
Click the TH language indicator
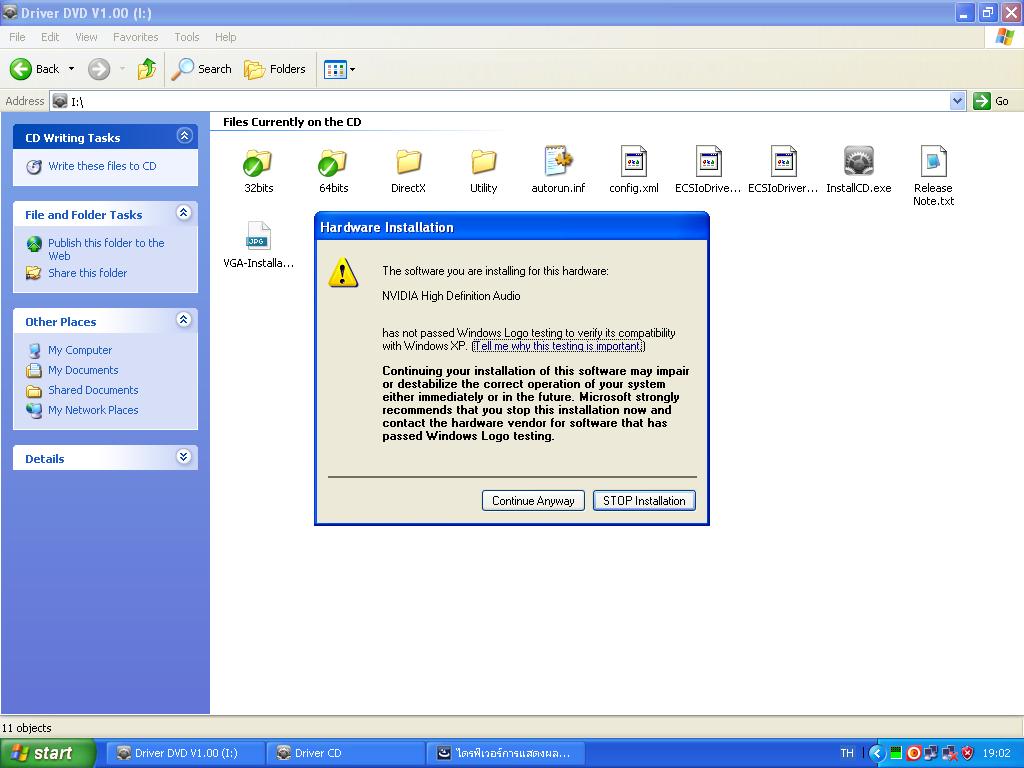(847, 754)
